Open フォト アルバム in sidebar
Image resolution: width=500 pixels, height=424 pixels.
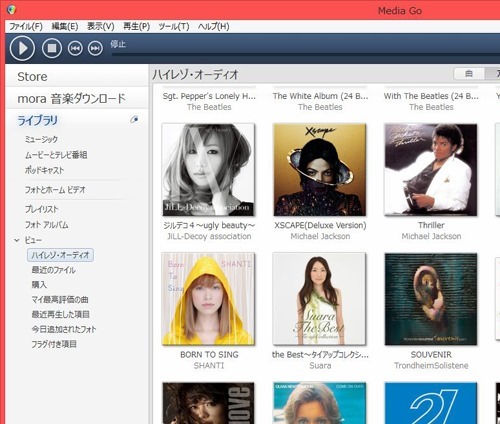[x=47, y=225]
